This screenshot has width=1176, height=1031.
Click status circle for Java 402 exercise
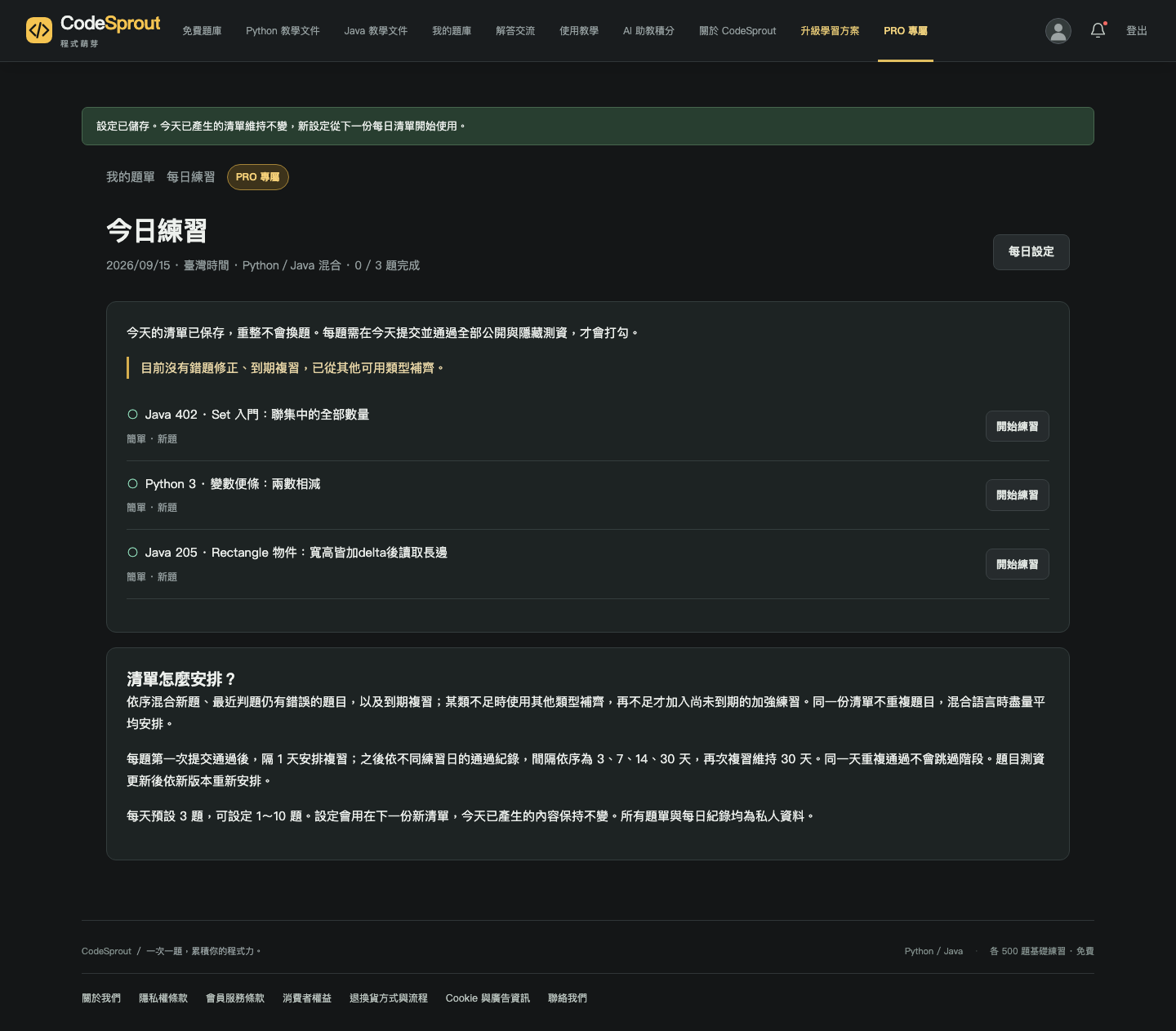(x=132, y=415)
